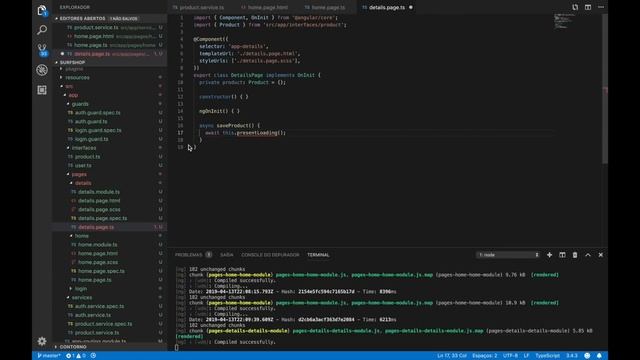Close the terminal panel
The height and width of the screenshot is (360, 640).
pyautogui.click(x=600, y=255)
